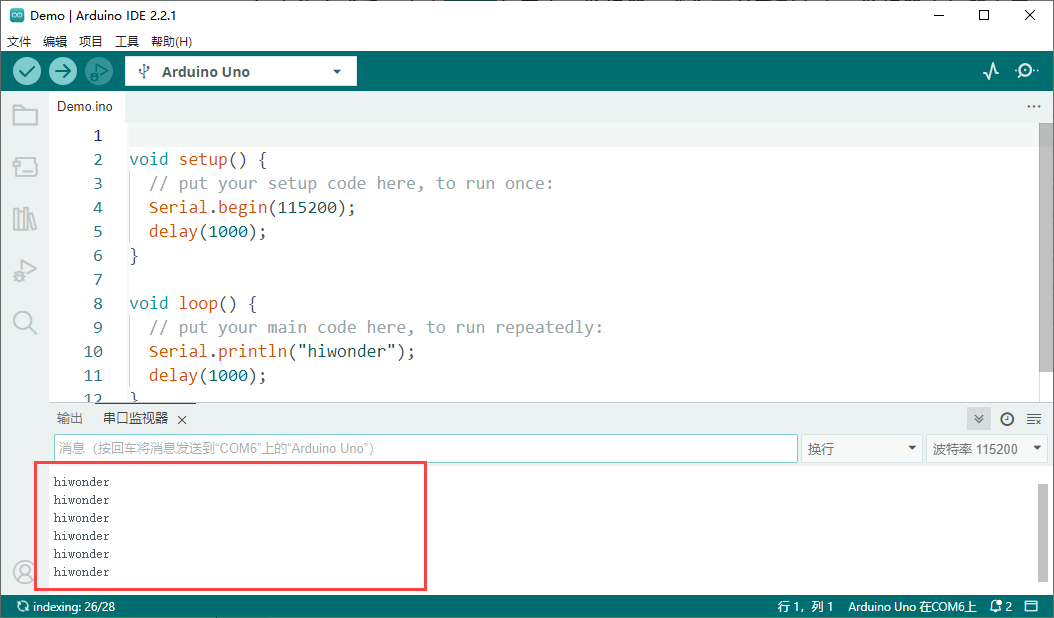Screen dimensions: 1054x618
Task: Switch to the 输出 output tab
Action: coord(70,419)
